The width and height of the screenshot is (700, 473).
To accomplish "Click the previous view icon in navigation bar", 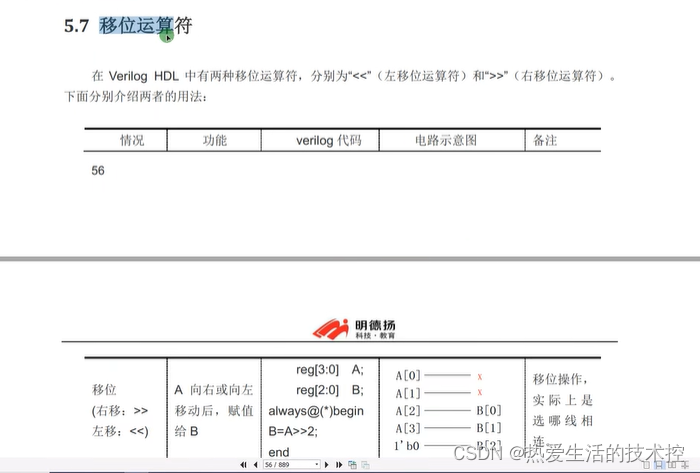I will click(351, 465).
